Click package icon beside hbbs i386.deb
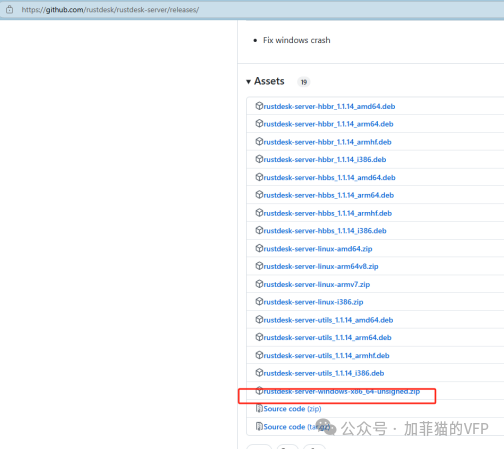504x449 pixels. point(259,231)
